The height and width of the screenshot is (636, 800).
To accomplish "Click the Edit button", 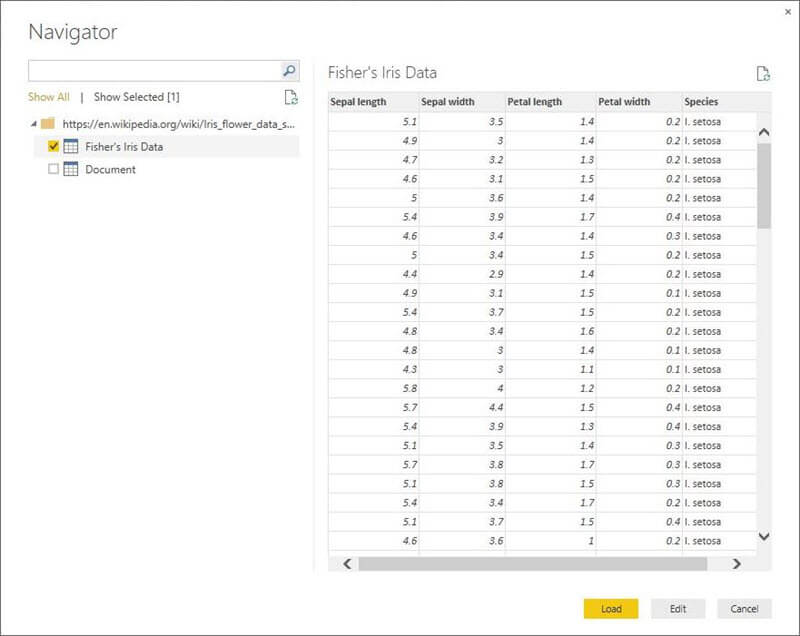I will click(x=678, y=608).
